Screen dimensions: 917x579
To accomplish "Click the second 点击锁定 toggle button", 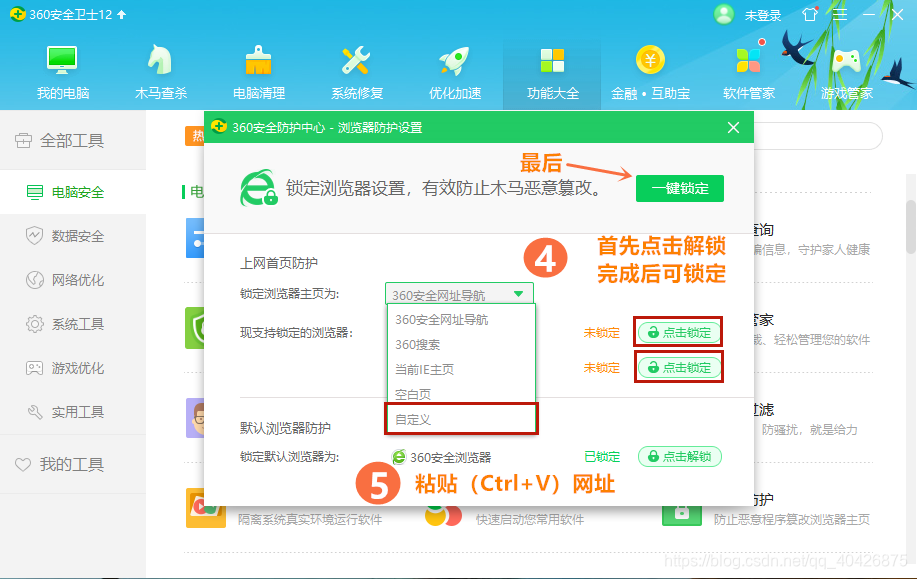I will (679, 367).
